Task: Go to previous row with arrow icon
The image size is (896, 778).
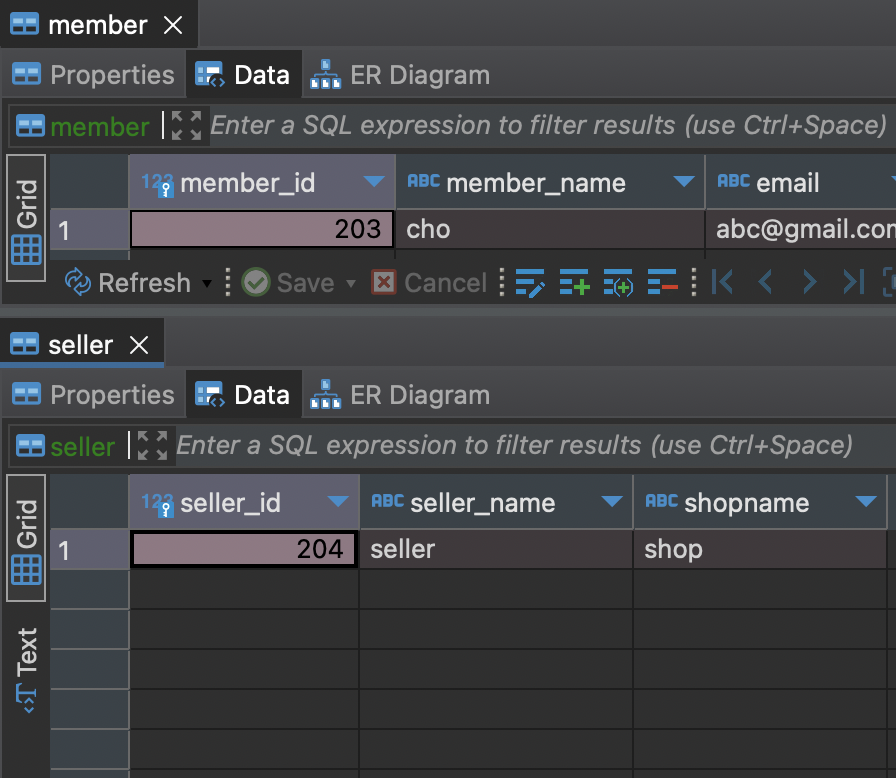Action: pyautogui.click(x=765, y=282)
